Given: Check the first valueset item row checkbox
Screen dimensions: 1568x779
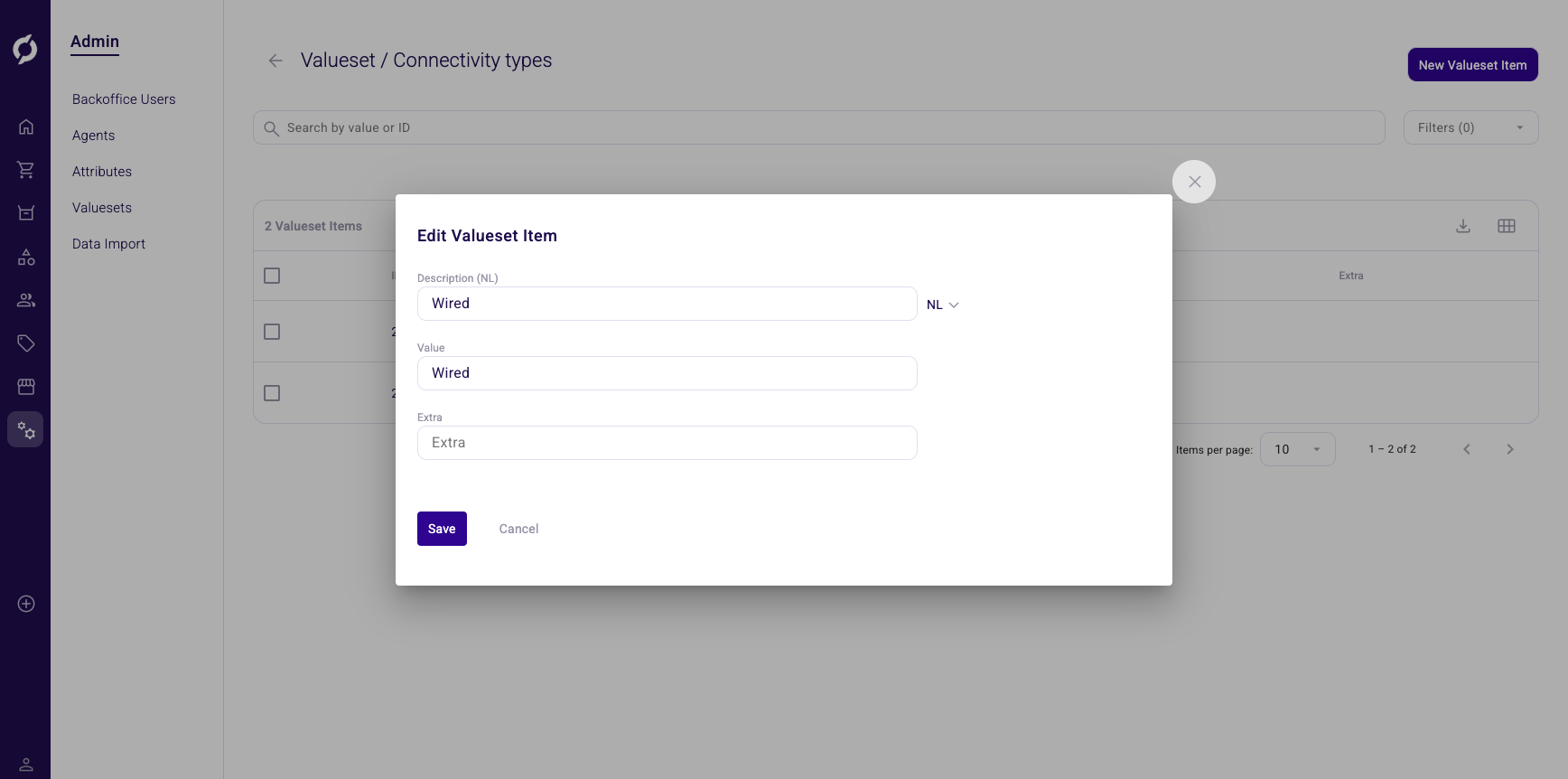Looking at the screenshot, I should pyautogui.click(x=272, y=332).
